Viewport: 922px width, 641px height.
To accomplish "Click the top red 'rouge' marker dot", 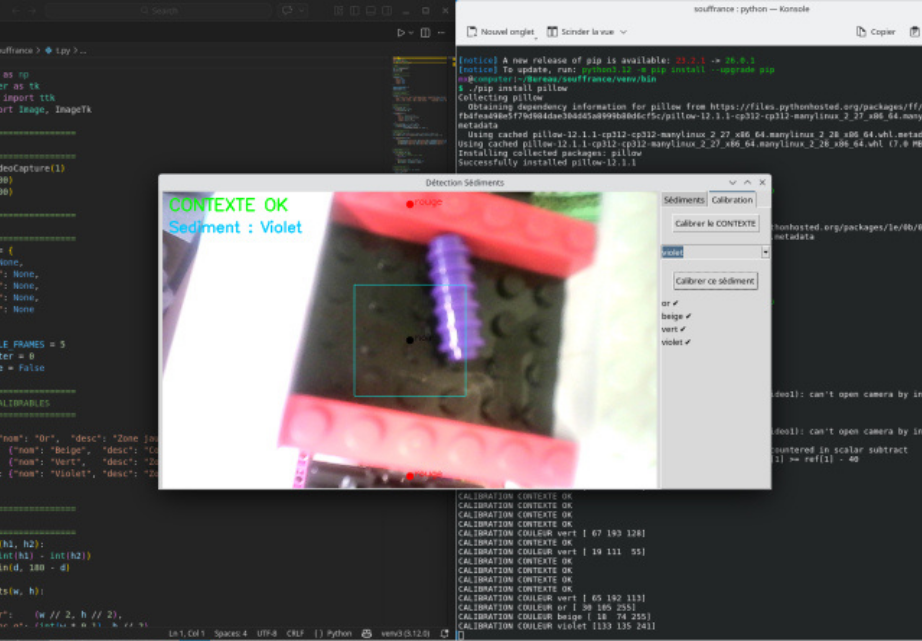I will point(410,204).
